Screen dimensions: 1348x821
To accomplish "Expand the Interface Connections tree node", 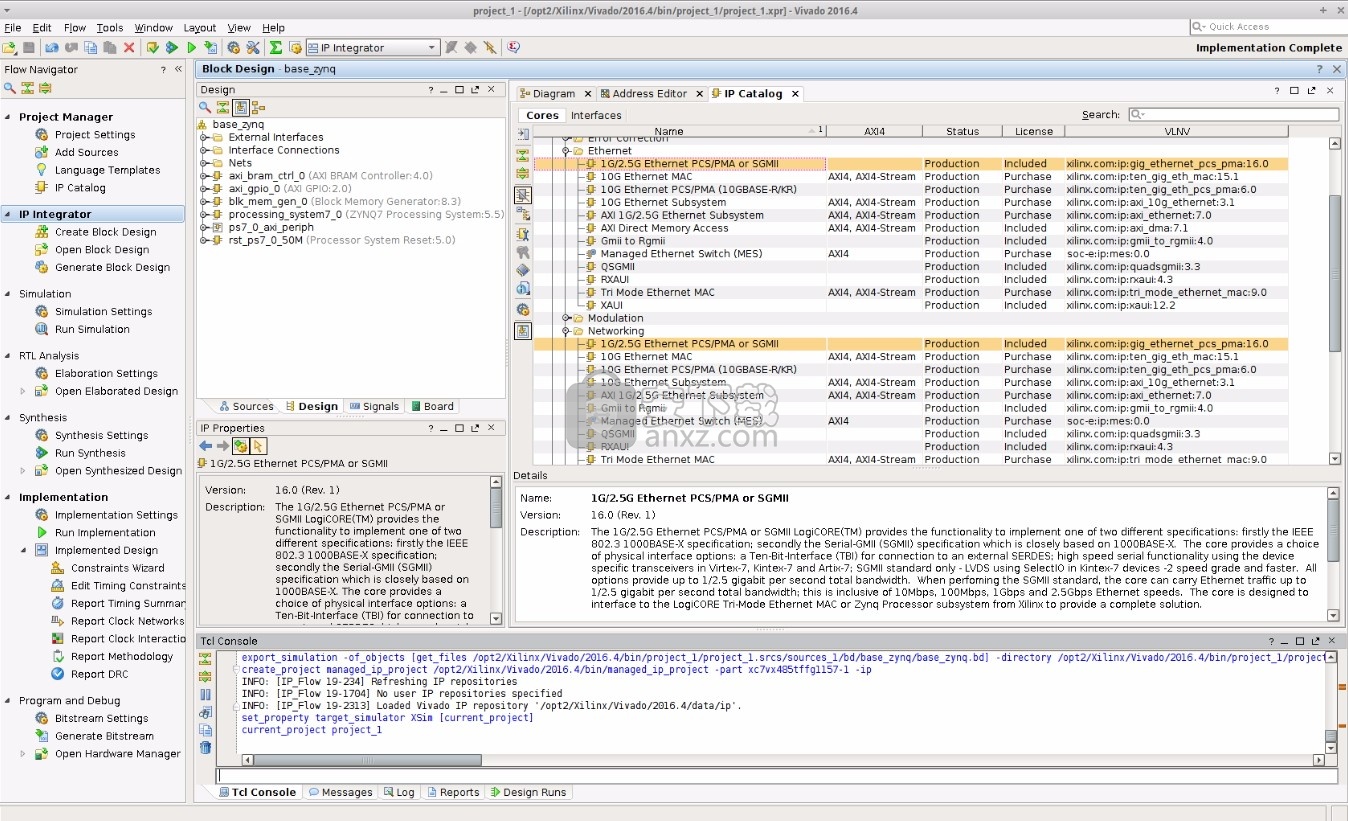I will tap(204, 150).
